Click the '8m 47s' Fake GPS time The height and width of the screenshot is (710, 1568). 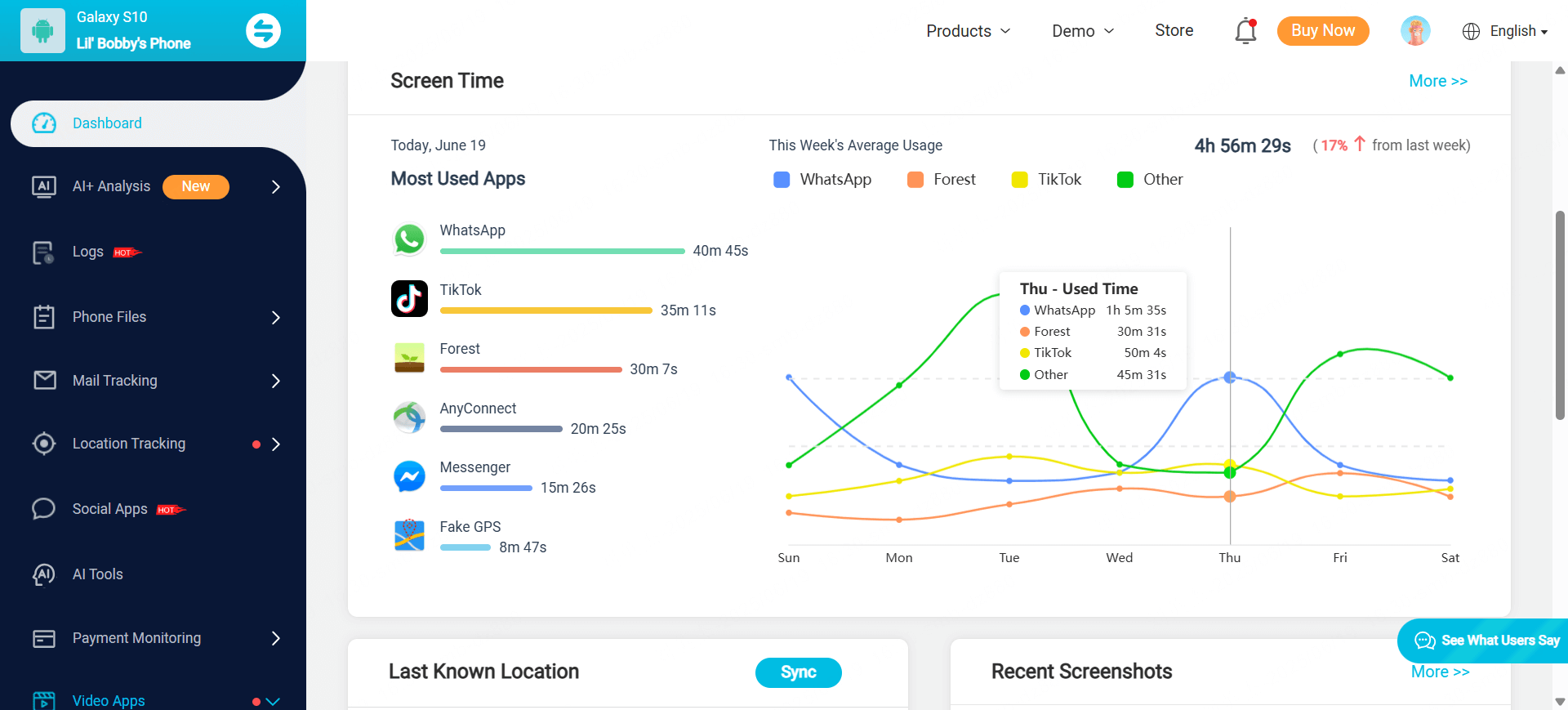click(523, 547)
